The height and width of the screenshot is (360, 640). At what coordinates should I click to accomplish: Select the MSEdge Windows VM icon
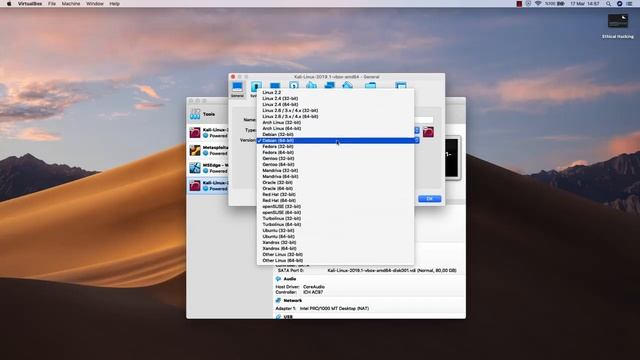[x=195, y=168]
